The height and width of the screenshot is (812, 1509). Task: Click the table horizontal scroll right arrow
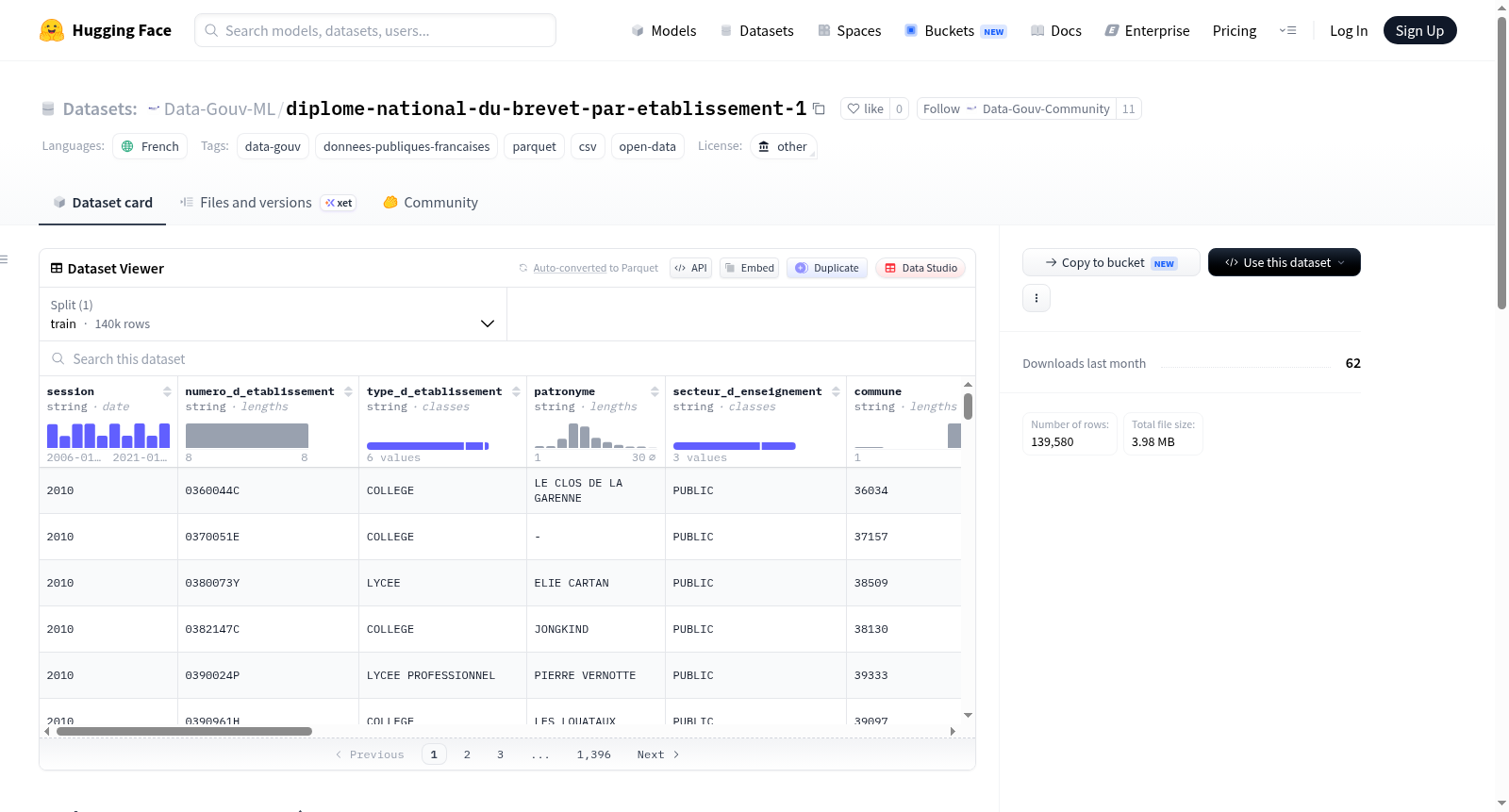click(953, 731)
